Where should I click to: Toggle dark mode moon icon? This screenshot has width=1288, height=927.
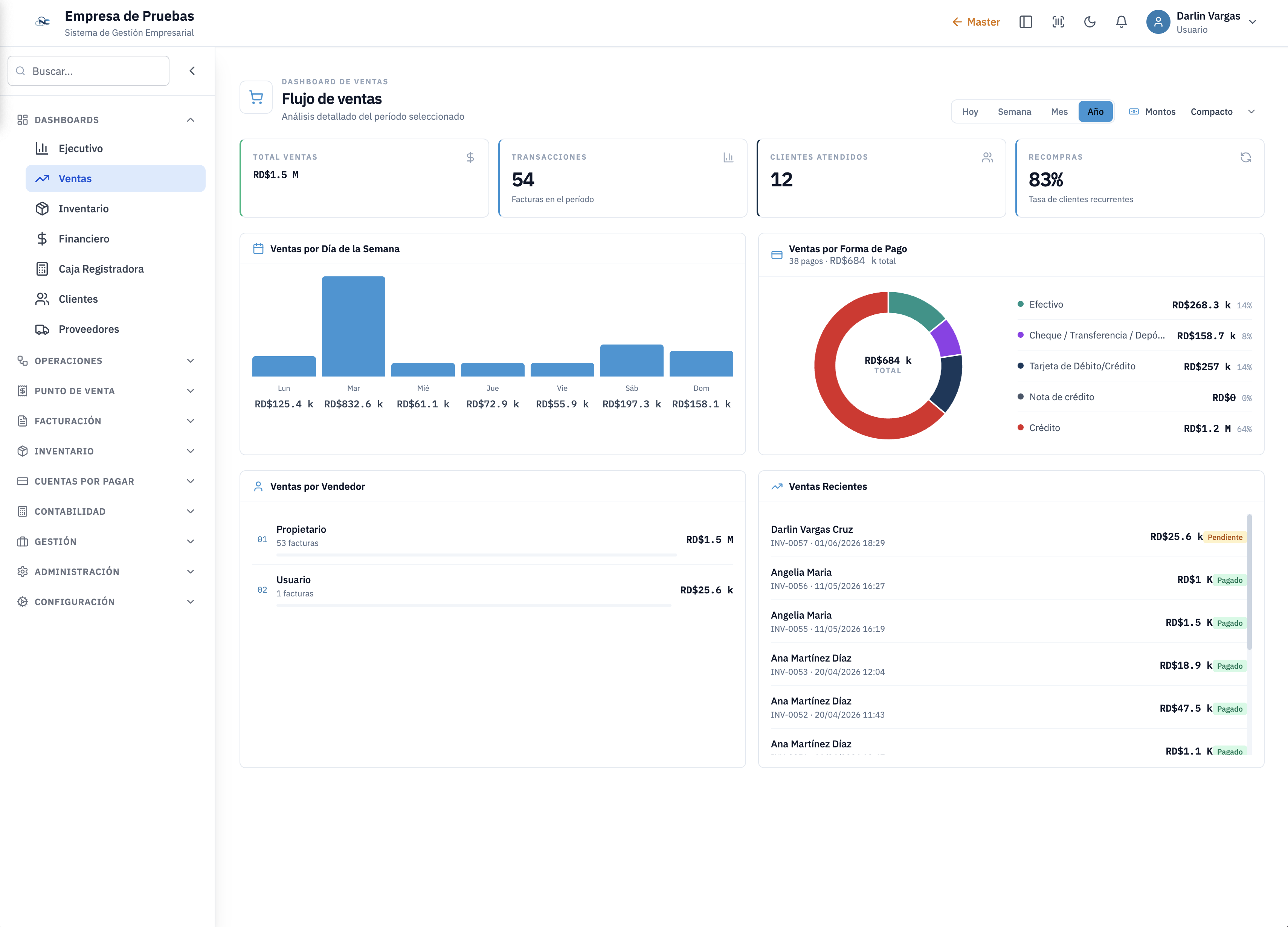(1089, 22)
